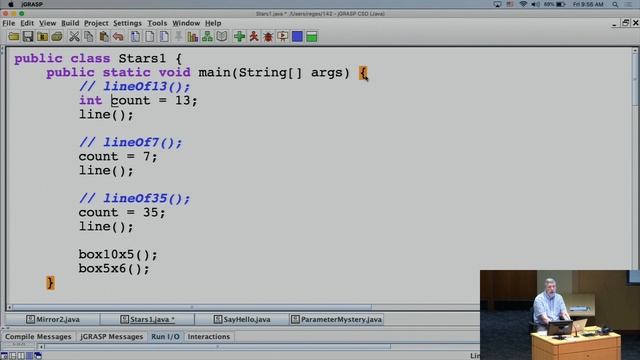The width and height of the screenshot is (640, 360).
Task: Click the Paste clipboard icon
Action: [x=104, y=37]
